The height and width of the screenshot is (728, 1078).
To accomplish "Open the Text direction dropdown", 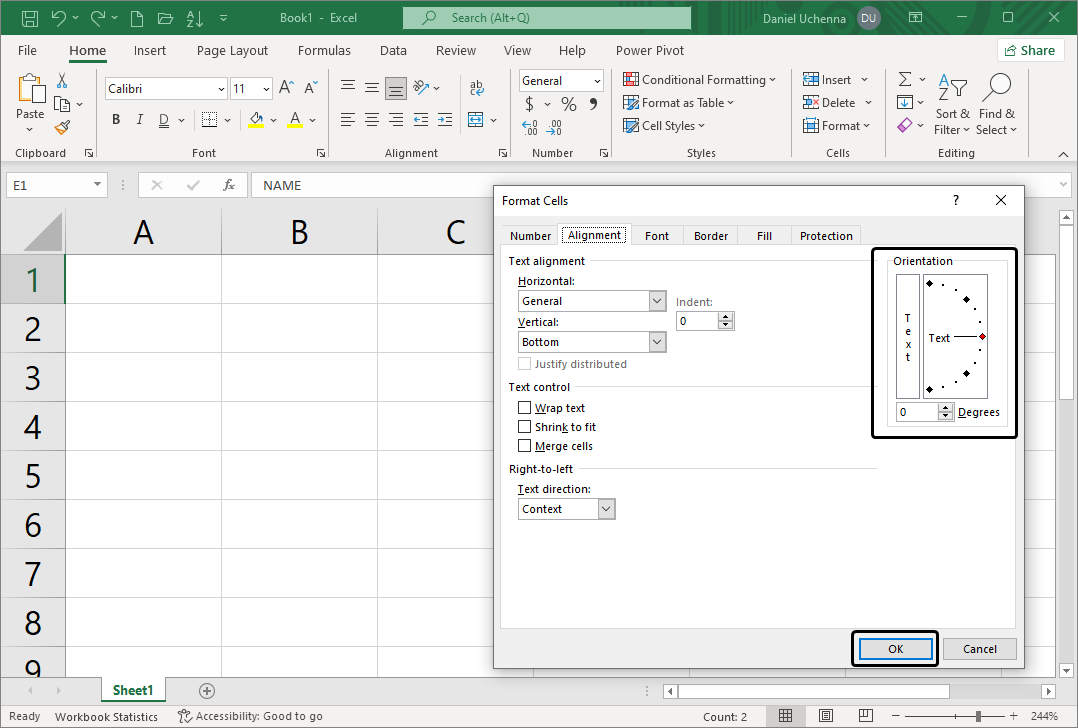I will (x=606, y=509).
